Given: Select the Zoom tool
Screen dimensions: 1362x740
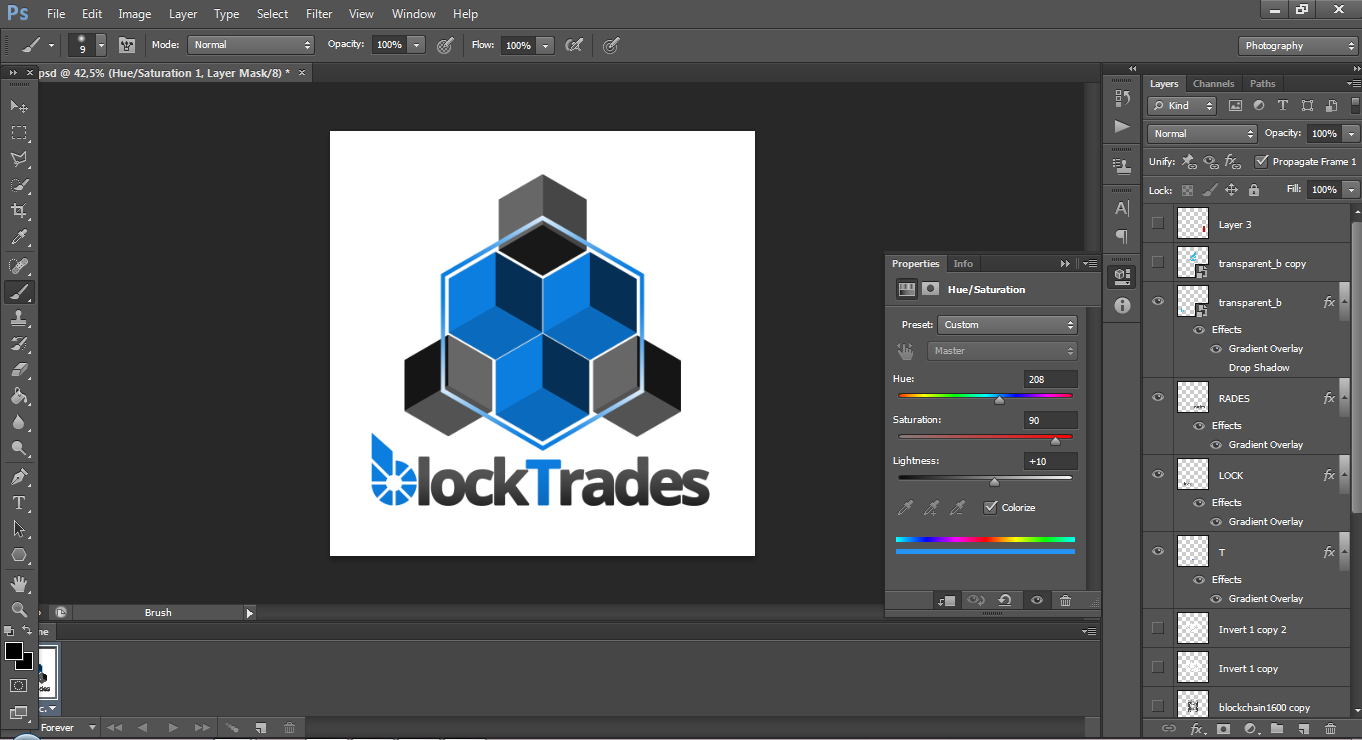Looking at the screenshot, I should coord(19,609).
